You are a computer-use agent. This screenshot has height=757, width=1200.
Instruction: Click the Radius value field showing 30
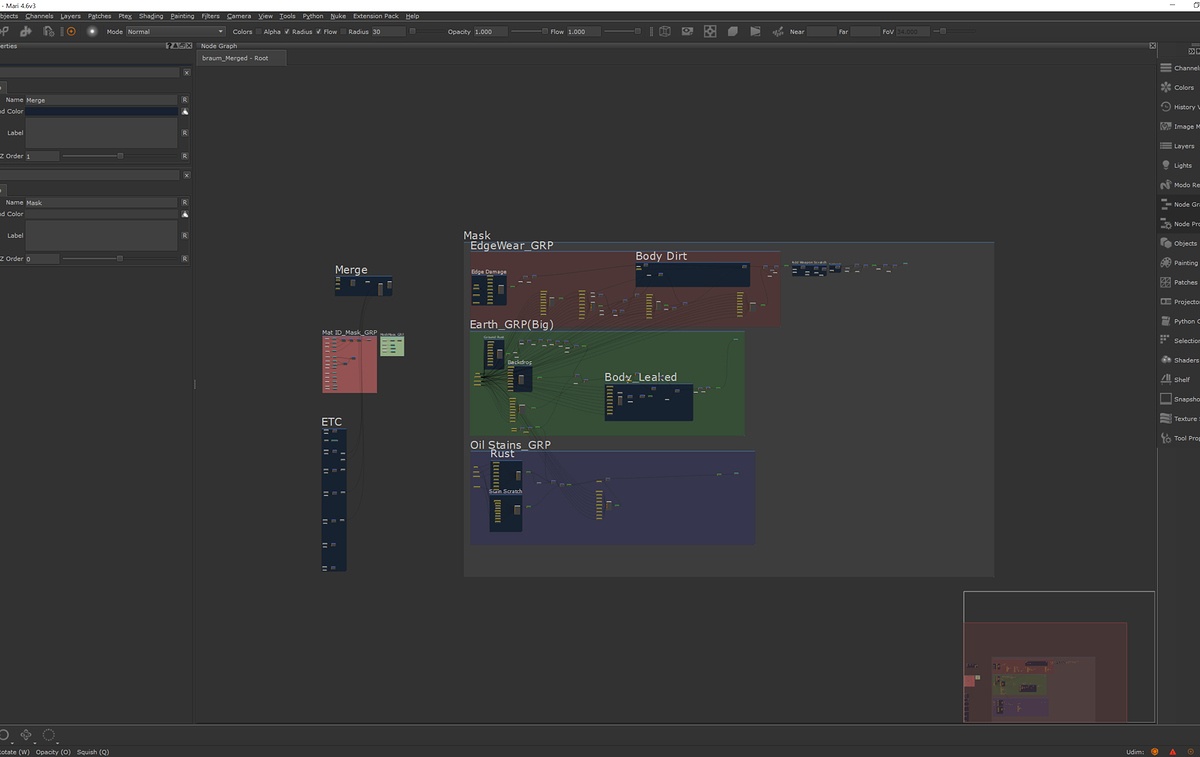click(x=388, y=32)
